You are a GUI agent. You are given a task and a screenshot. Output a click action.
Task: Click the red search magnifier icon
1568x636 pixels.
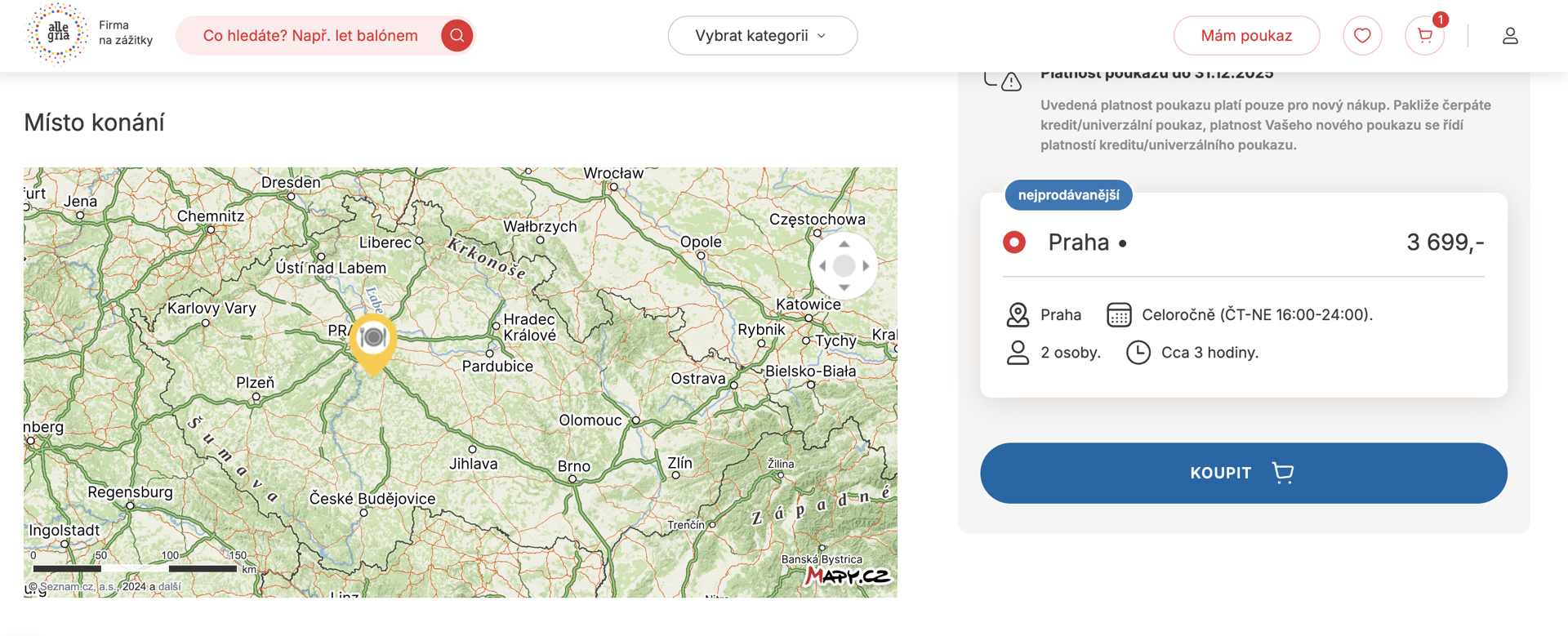(x=457, y=35)
